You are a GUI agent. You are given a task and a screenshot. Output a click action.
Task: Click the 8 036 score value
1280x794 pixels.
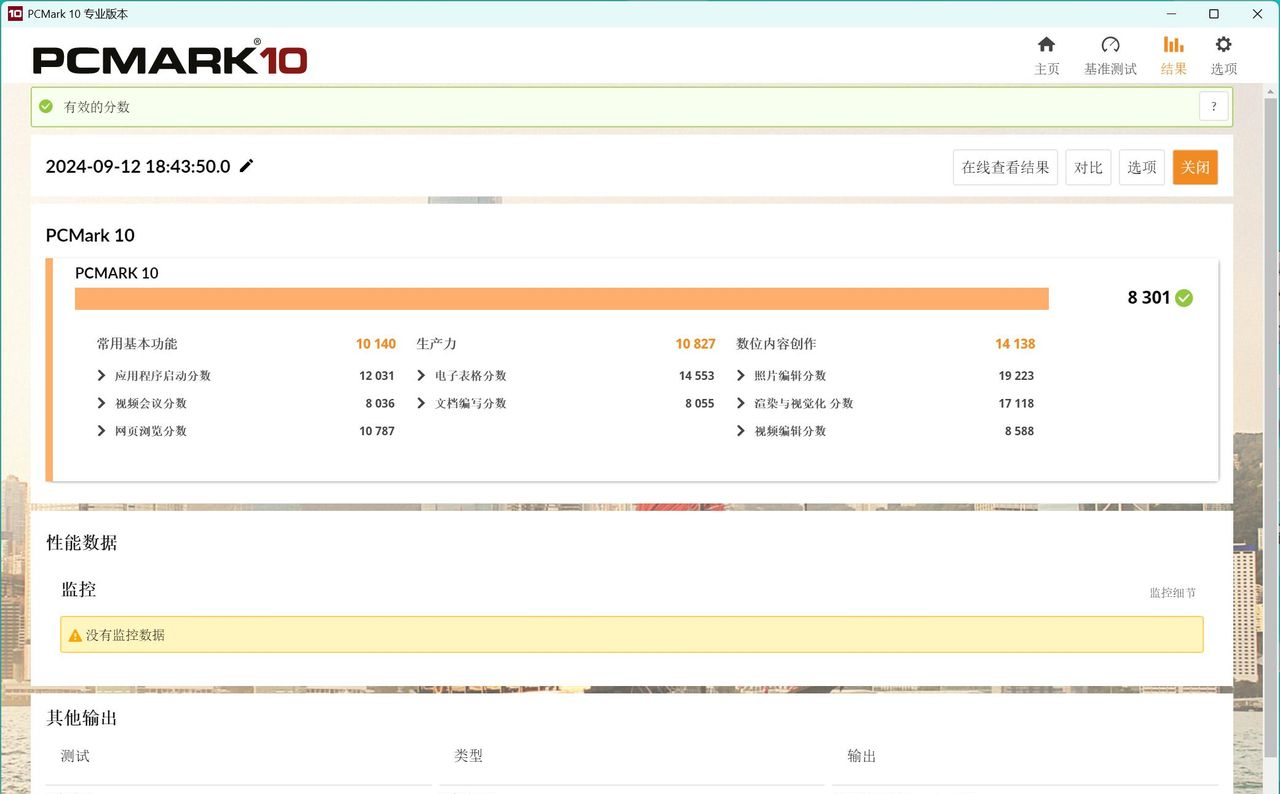pos(380,404)
